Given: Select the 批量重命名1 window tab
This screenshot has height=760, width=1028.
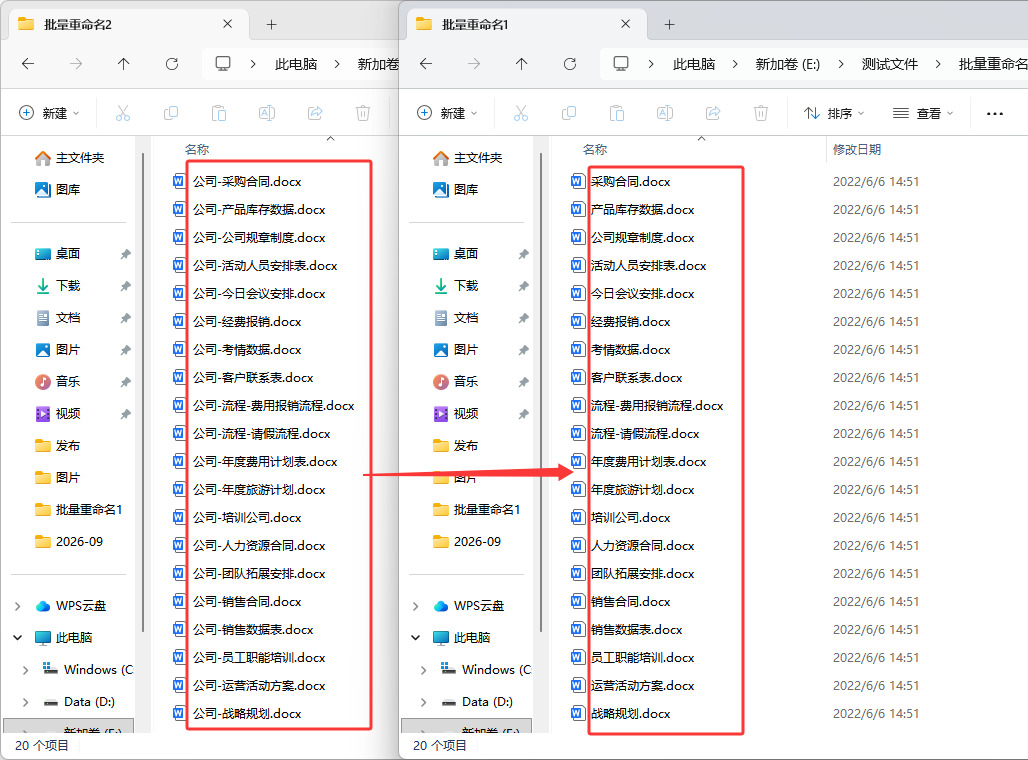Looking at the screenshot, I should [x=526, y=24].
